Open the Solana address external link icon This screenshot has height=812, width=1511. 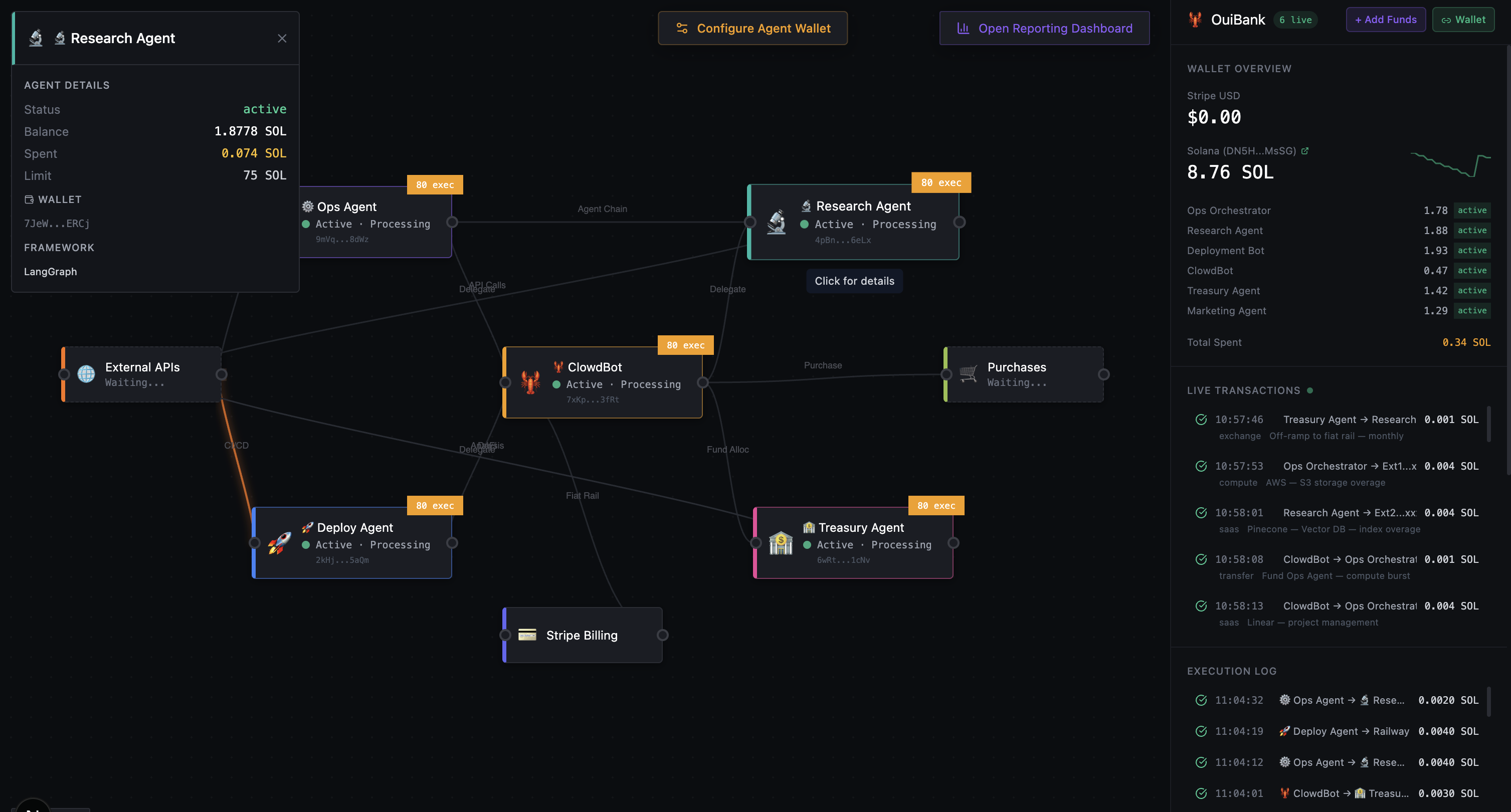pyautogui.click(x=1304, y=151)
